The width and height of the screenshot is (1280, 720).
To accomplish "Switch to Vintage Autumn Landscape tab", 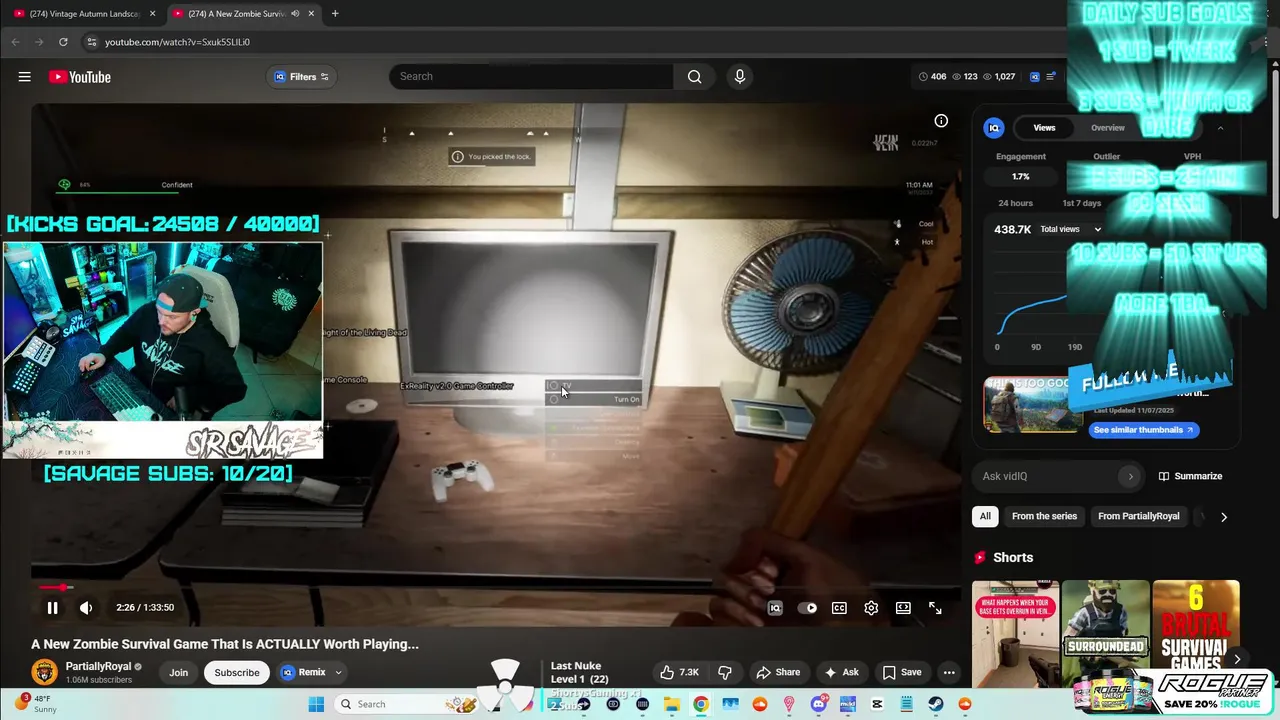I will [x=84, y=14].
